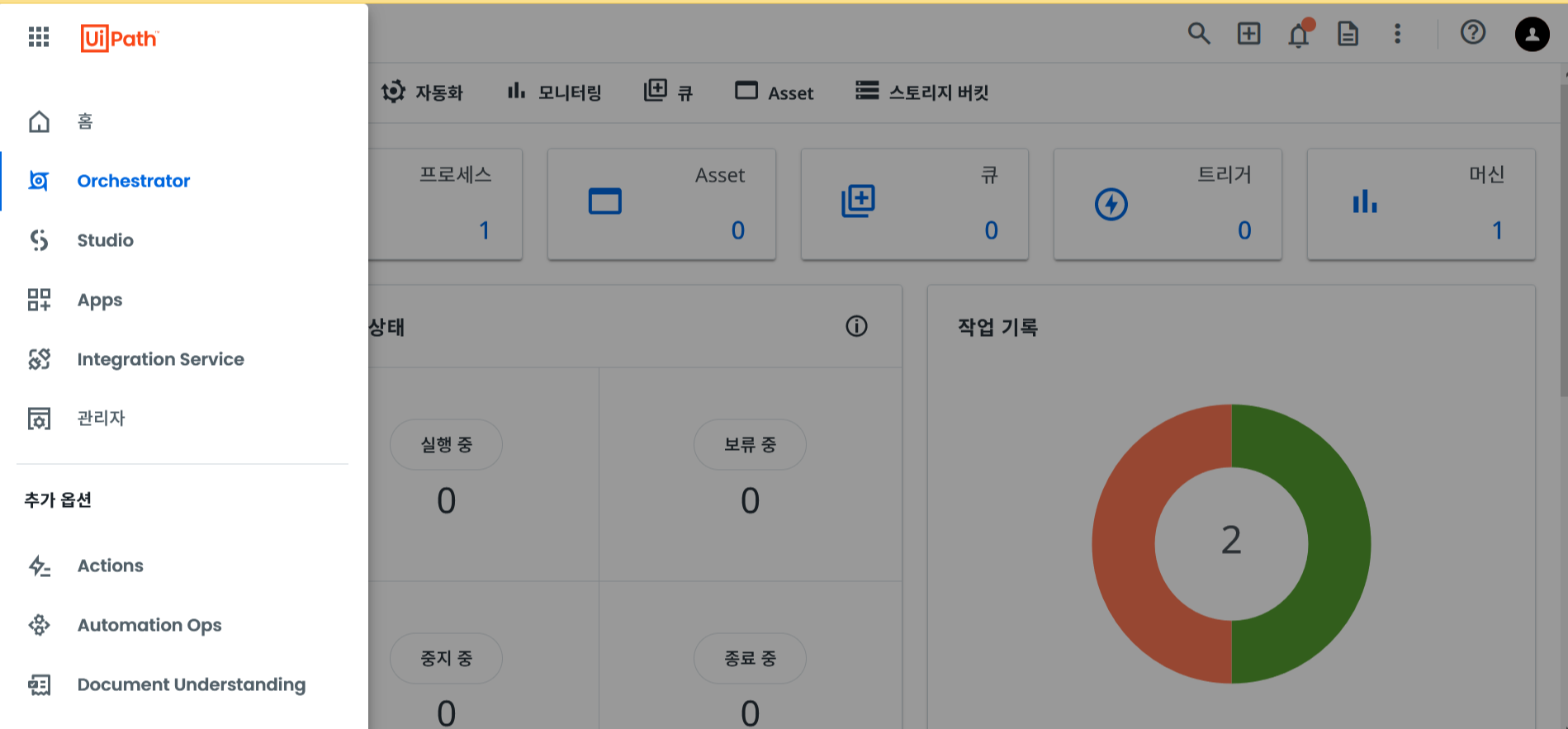
Task: Click the 실행 중 status chip
Action: coord(446,444)
